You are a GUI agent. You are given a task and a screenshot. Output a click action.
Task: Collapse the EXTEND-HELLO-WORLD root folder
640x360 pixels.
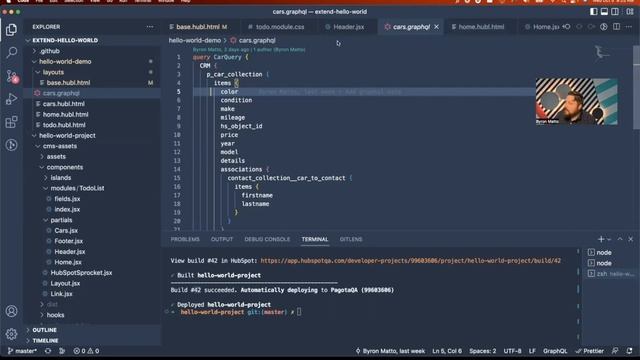click(92, 40)
